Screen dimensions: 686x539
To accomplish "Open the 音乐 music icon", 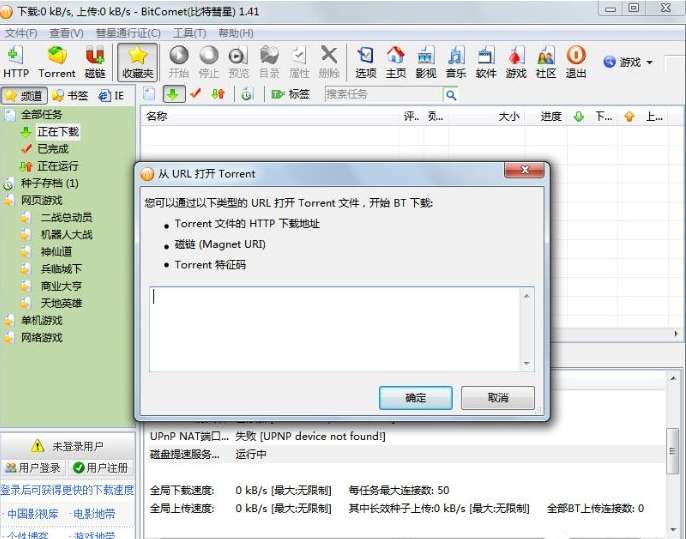I will pyautogui.click(x=456, y=62).
